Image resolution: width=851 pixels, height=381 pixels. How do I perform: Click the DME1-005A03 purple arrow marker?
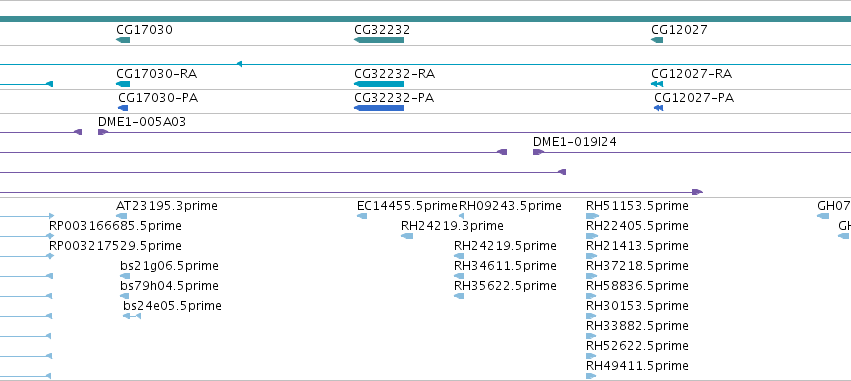tap(103, 132)
